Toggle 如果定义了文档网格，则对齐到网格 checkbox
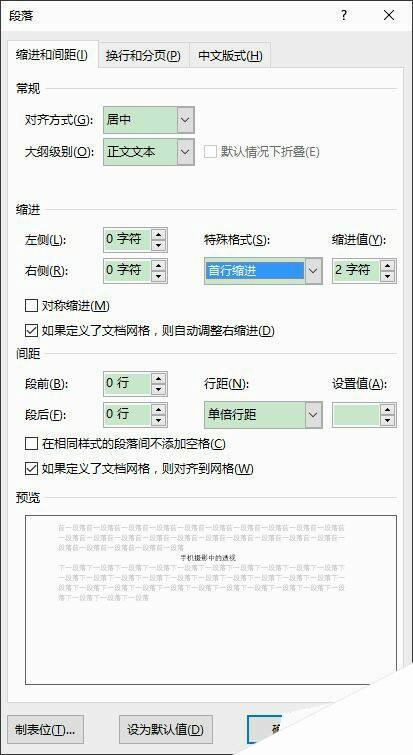This screenshot has height=755, width=413. pyautogui.click(x=31, y=469)
